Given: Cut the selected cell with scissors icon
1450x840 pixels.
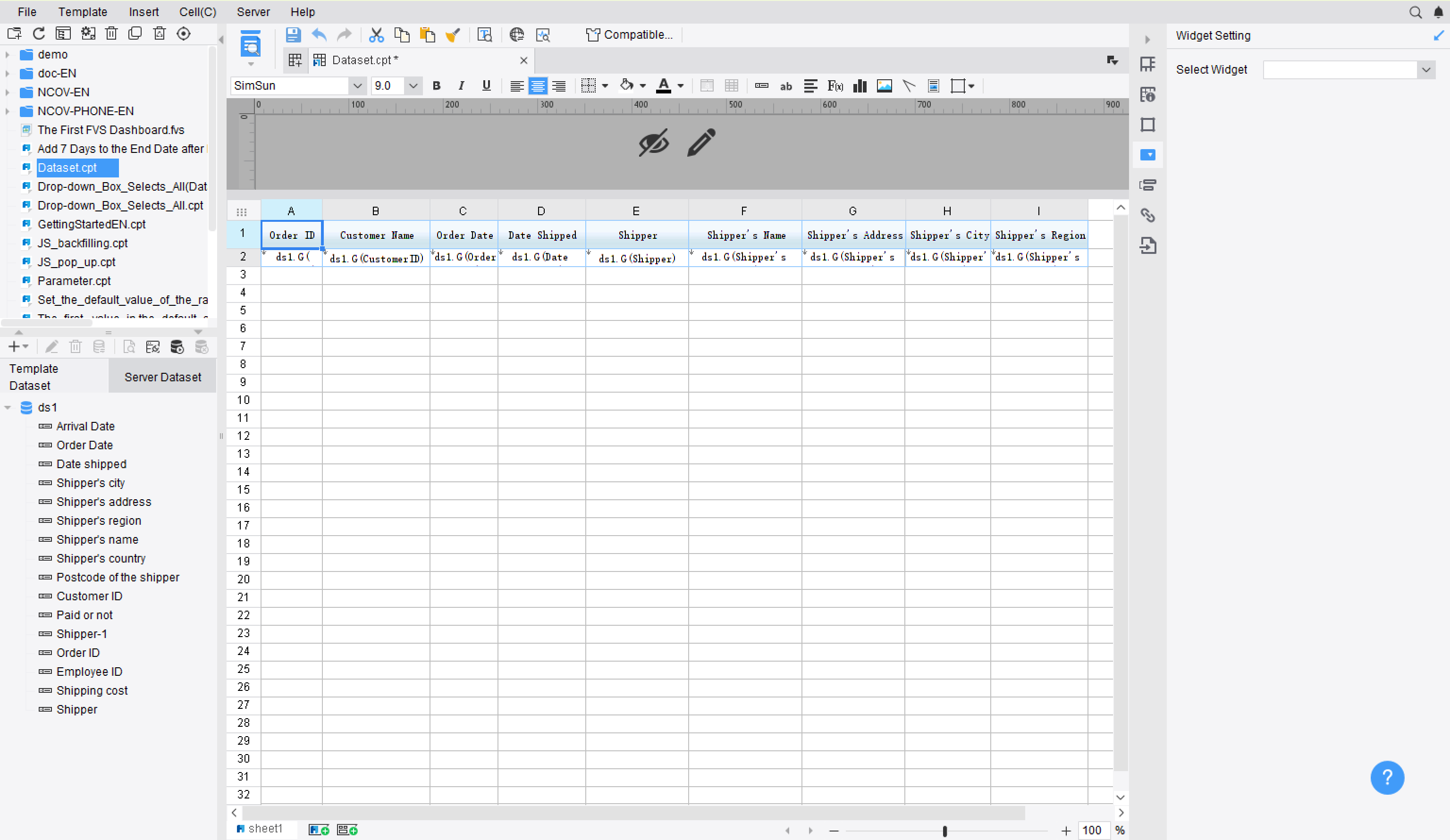Looking at the screenshot, I should pyautogui.click(x=376, y=35).
